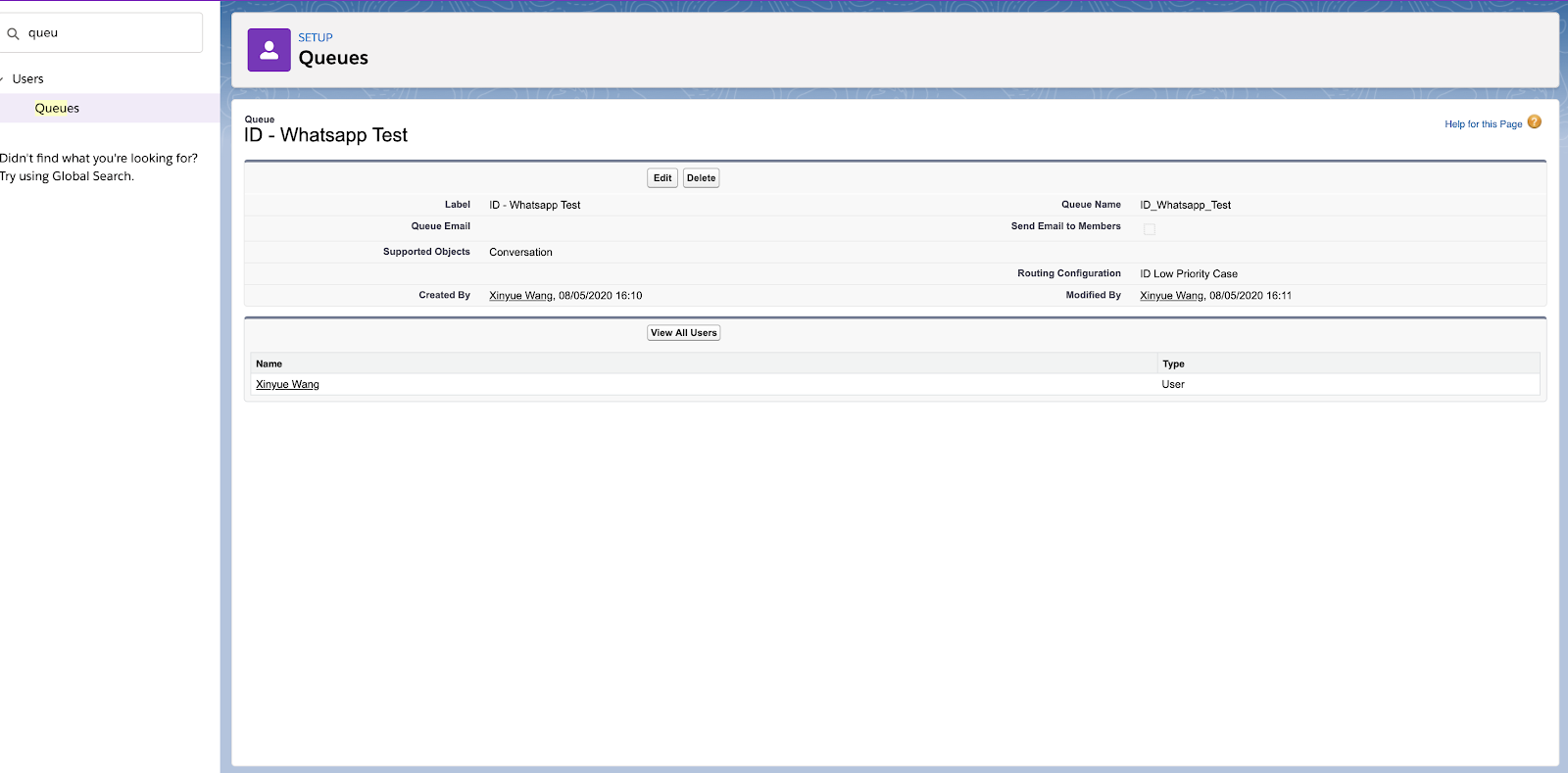
Task: Click the Name column header in members table
Action: 269,363
